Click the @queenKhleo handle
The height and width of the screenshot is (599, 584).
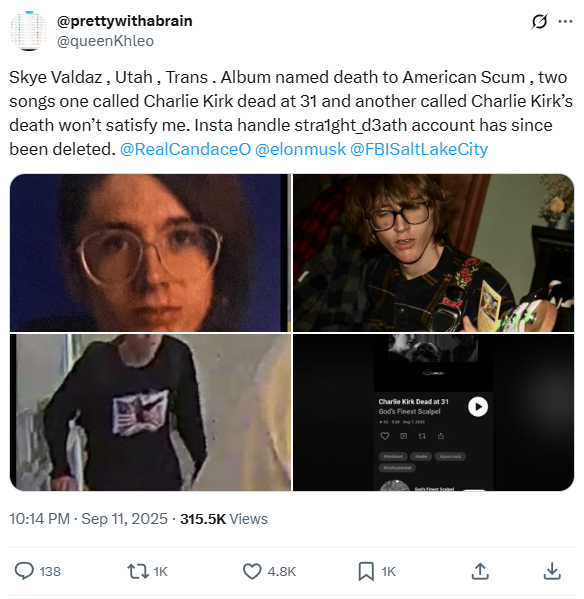tap(105, 41)
